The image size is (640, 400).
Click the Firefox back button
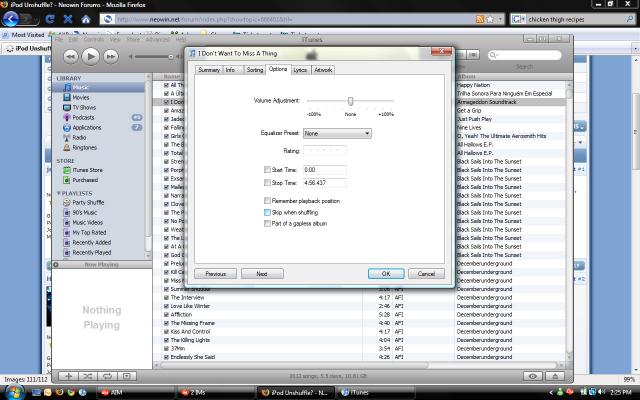[11, 19]
